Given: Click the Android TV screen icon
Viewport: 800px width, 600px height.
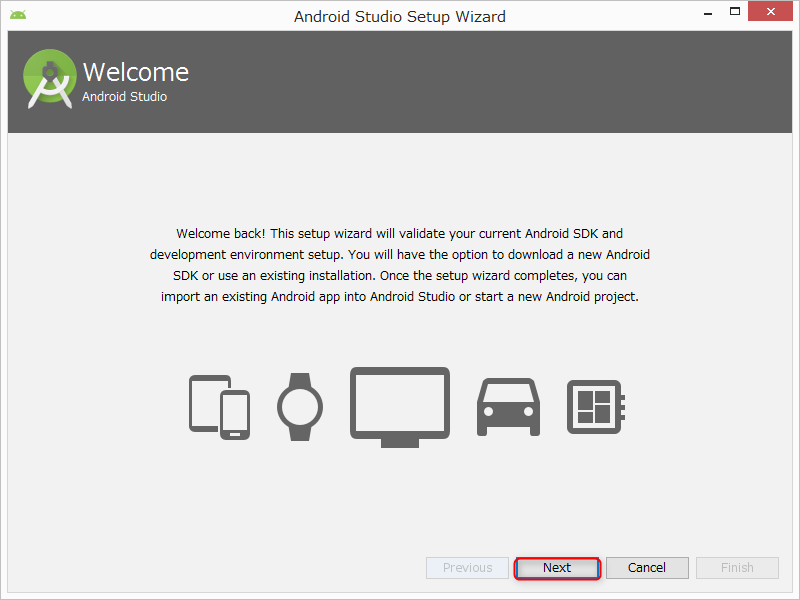Looking at the screenshot, I should point(400,407).
